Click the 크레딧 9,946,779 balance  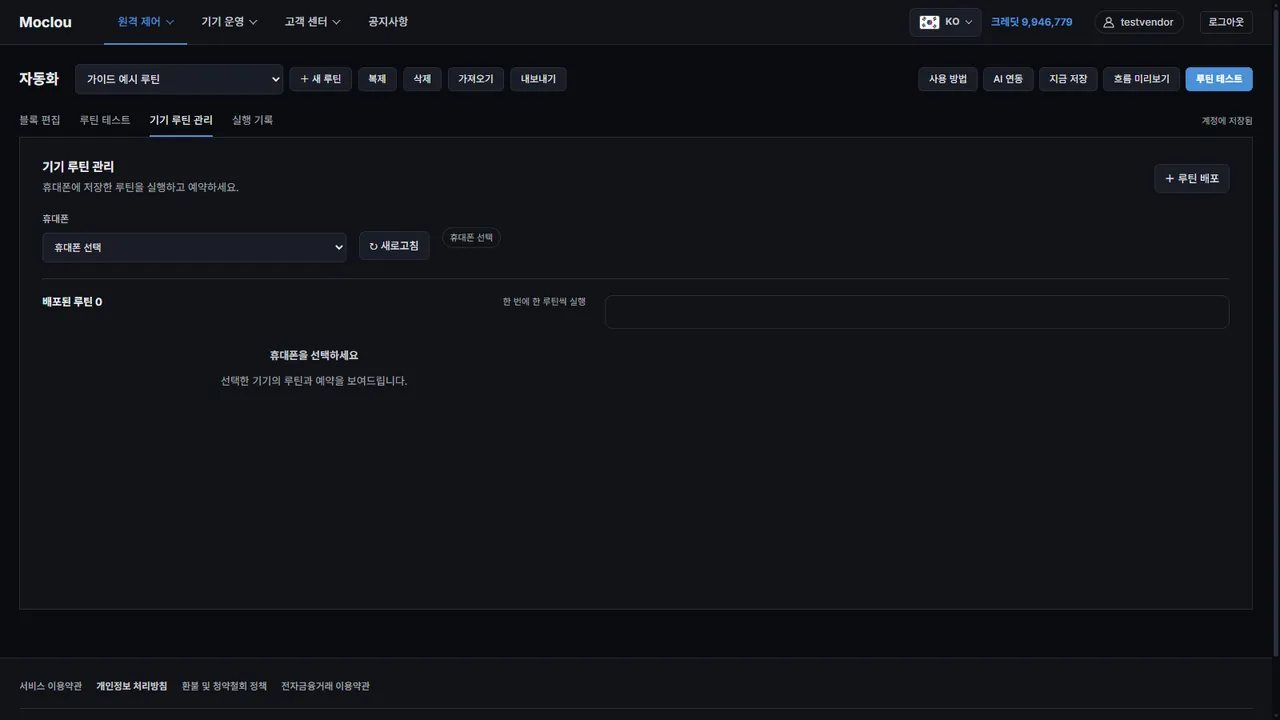(x=1031, y=22)
